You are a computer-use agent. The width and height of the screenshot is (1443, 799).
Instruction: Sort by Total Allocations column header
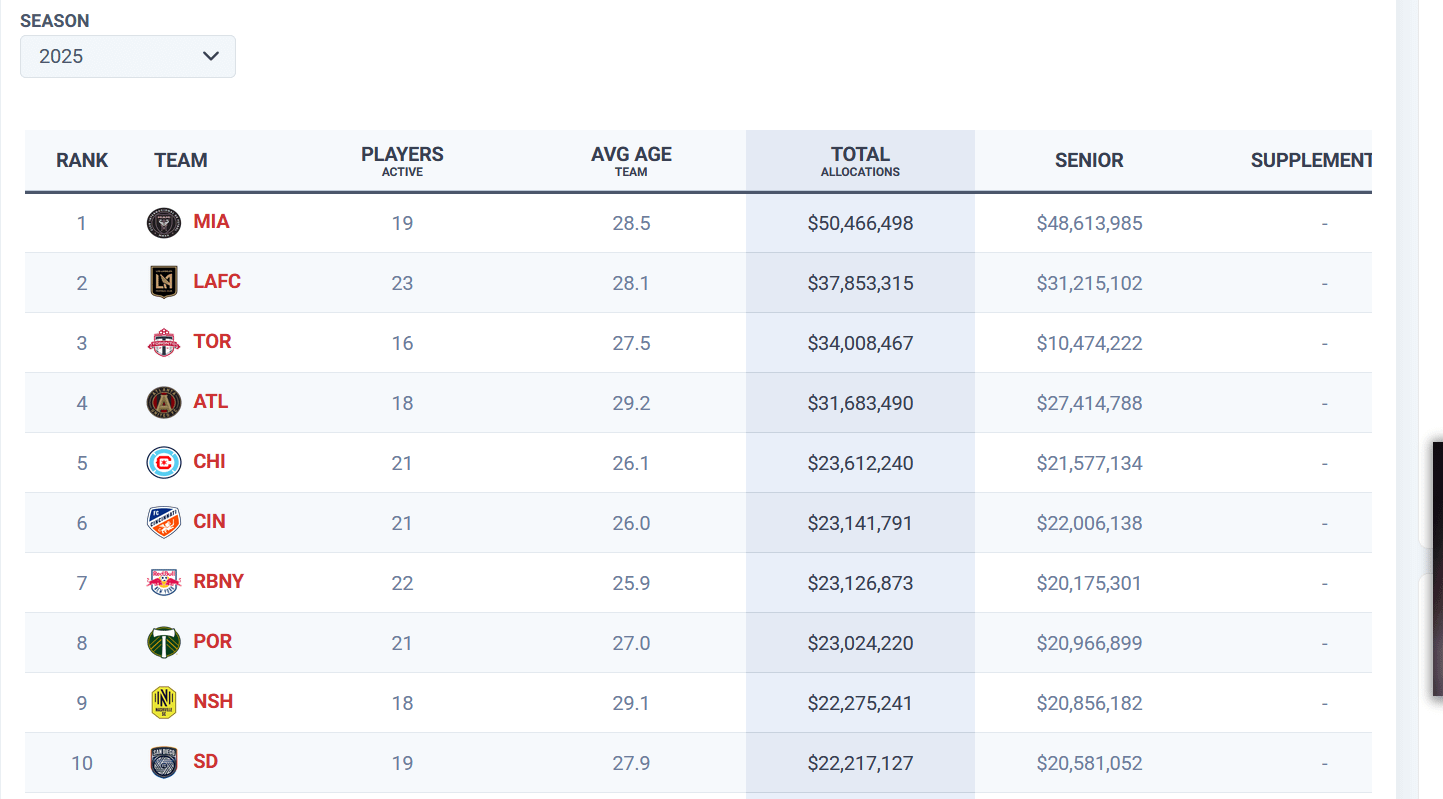pyautogui.click(x=860, y=160)
